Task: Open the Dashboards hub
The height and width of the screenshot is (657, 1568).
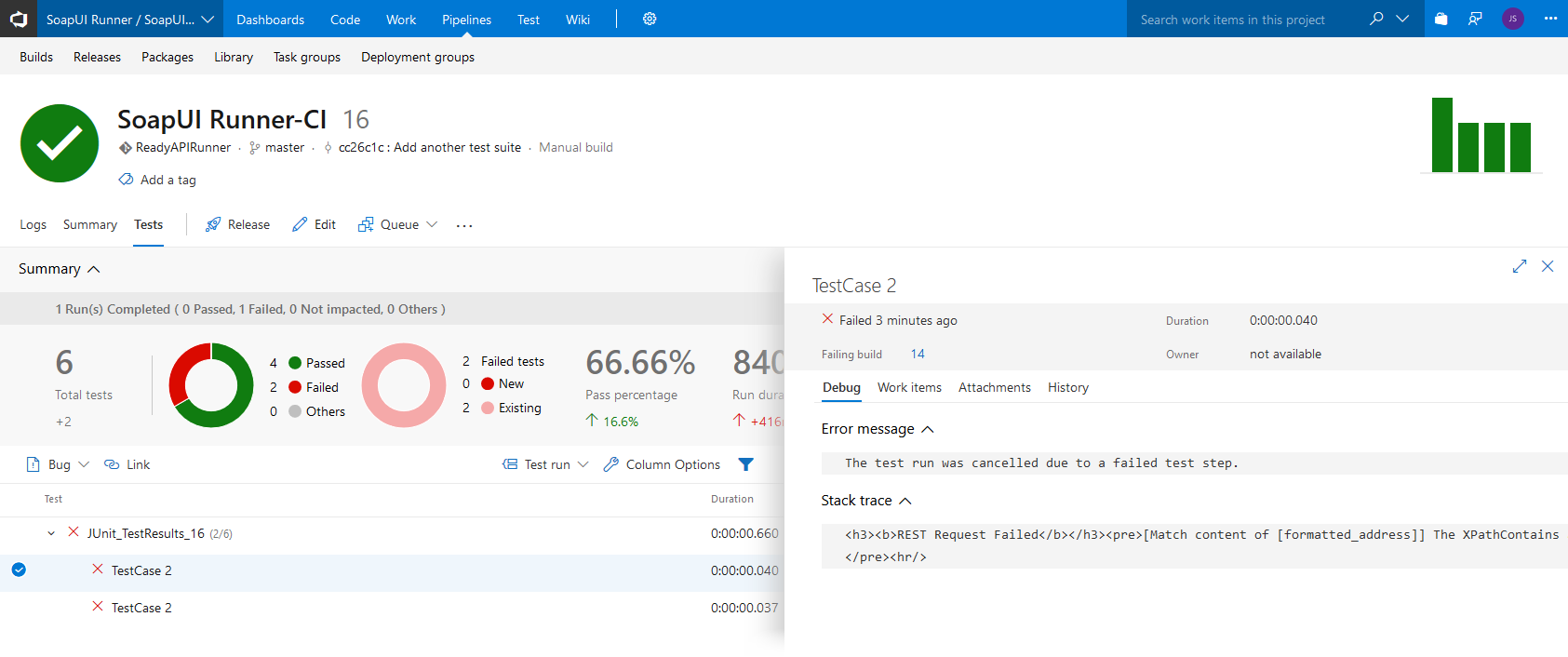Action: point(270,20)
